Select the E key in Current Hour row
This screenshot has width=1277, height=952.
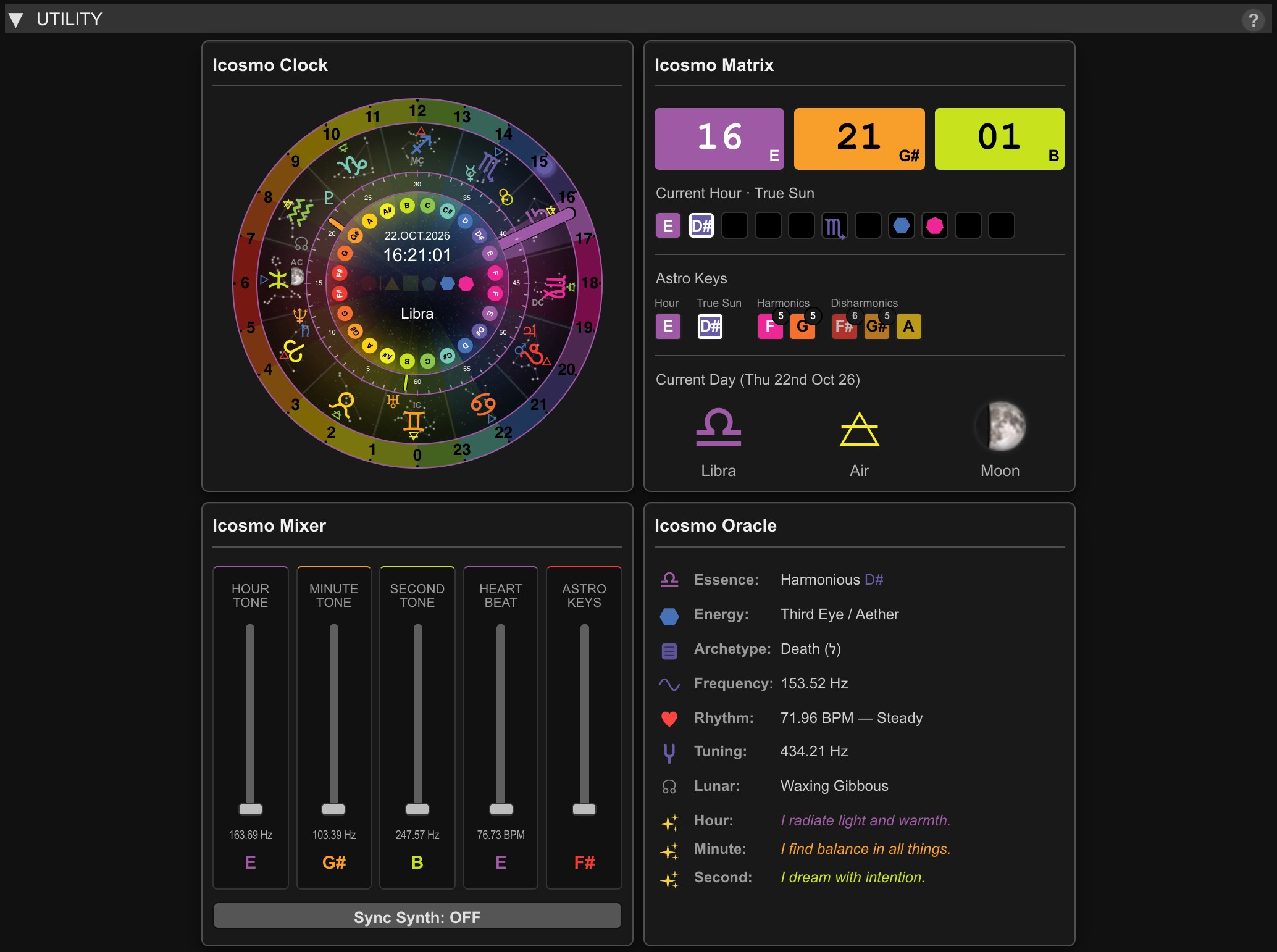(x=668, y=226)
